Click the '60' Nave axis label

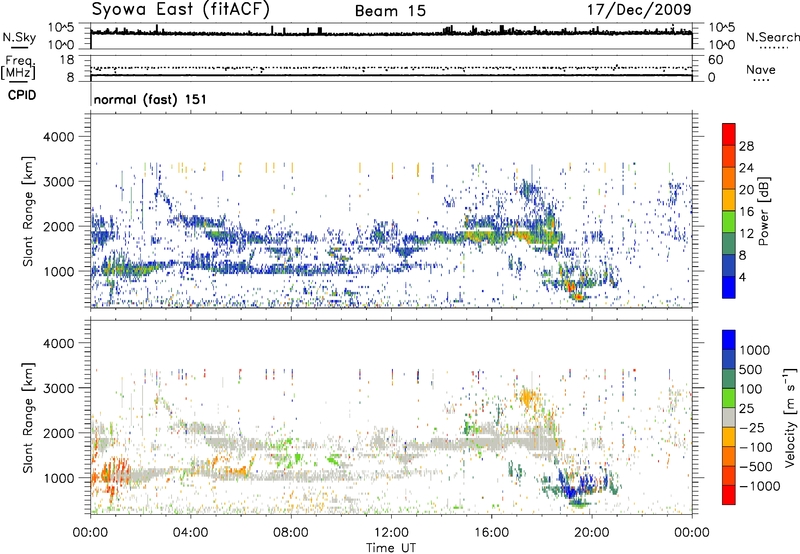click(x=715, y=60)
